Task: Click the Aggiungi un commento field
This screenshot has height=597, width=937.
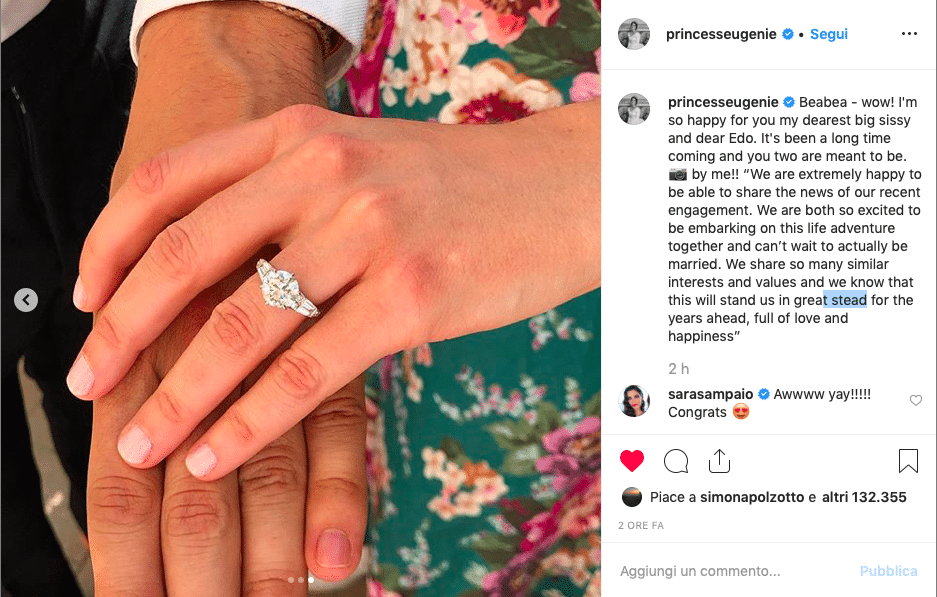Action: tap(735, 571)
